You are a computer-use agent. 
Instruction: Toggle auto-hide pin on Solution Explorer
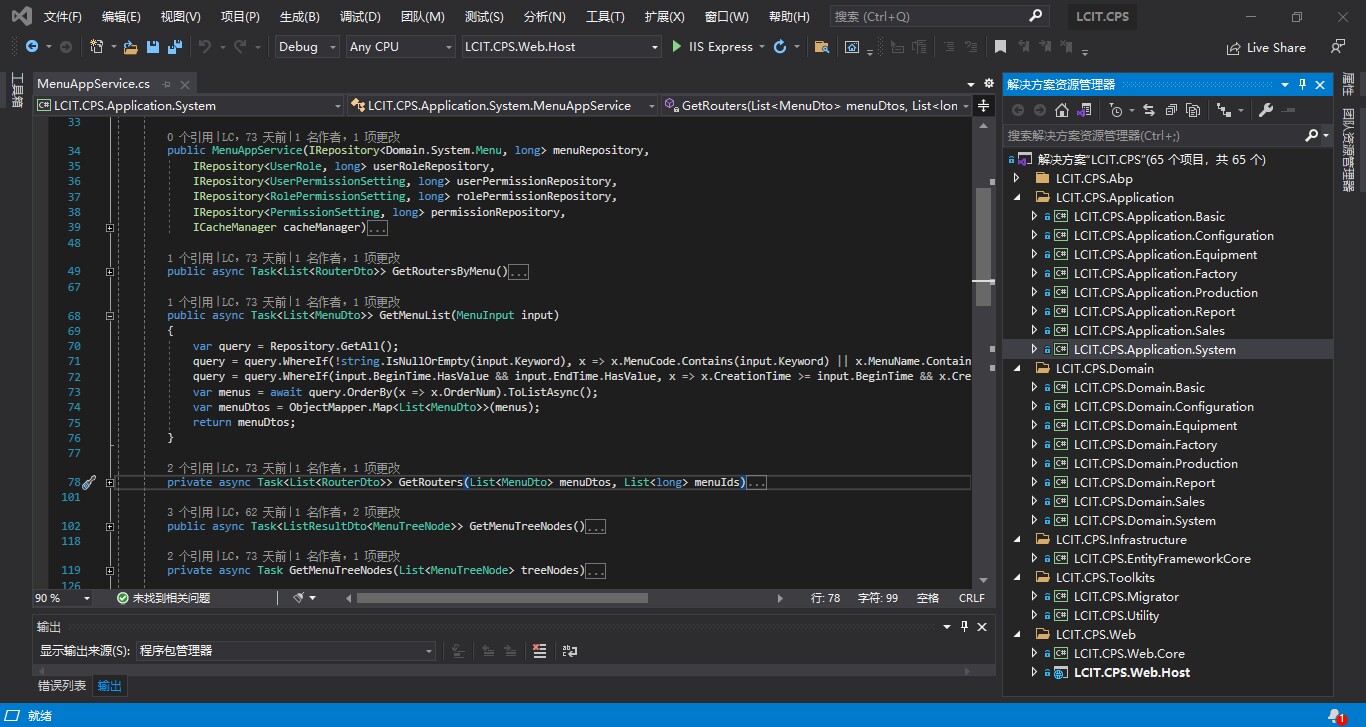1302,85
